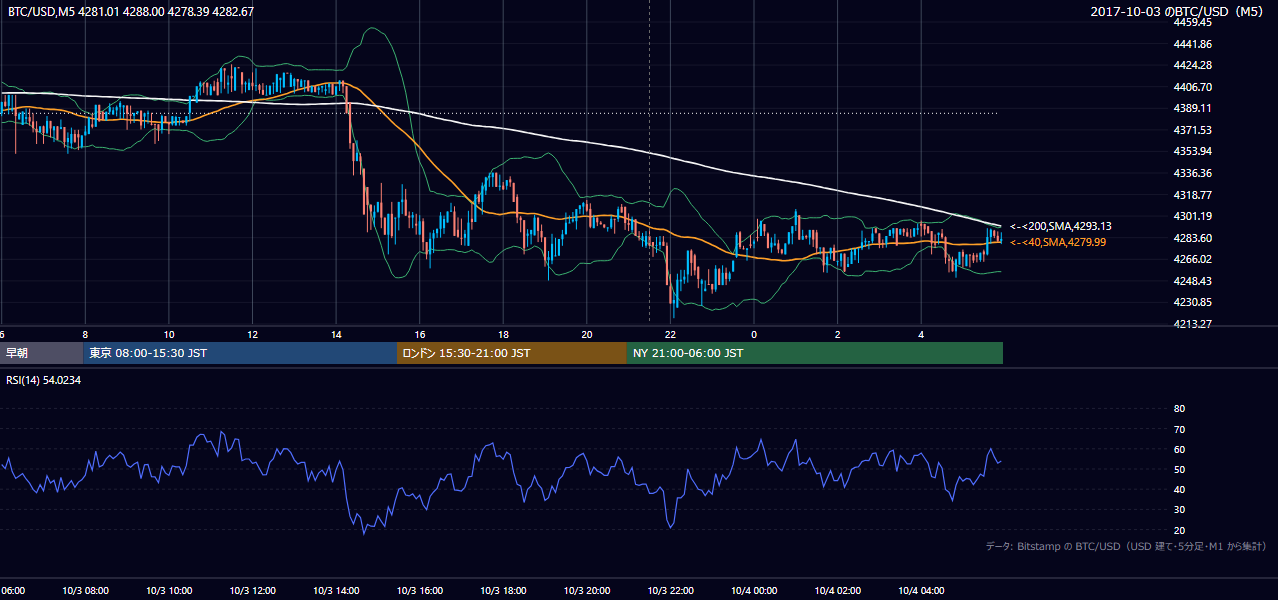Viewport: 1278px width, 600px height.
Task: Click the '10/3 08:00' time label
Action: coord(85,591)
